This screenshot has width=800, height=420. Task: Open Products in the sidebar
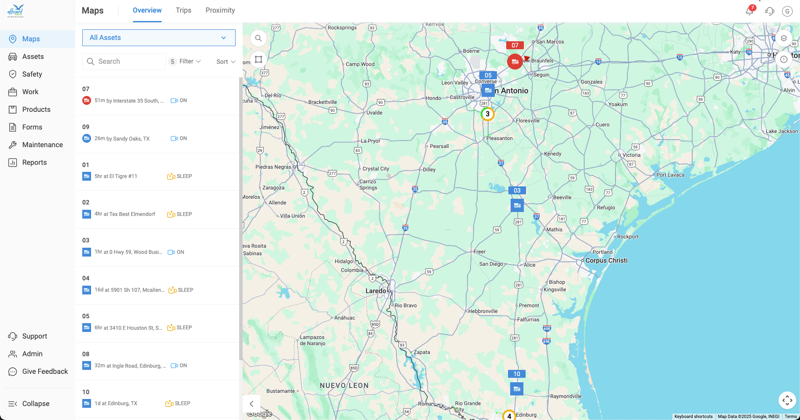click(37, 109)
